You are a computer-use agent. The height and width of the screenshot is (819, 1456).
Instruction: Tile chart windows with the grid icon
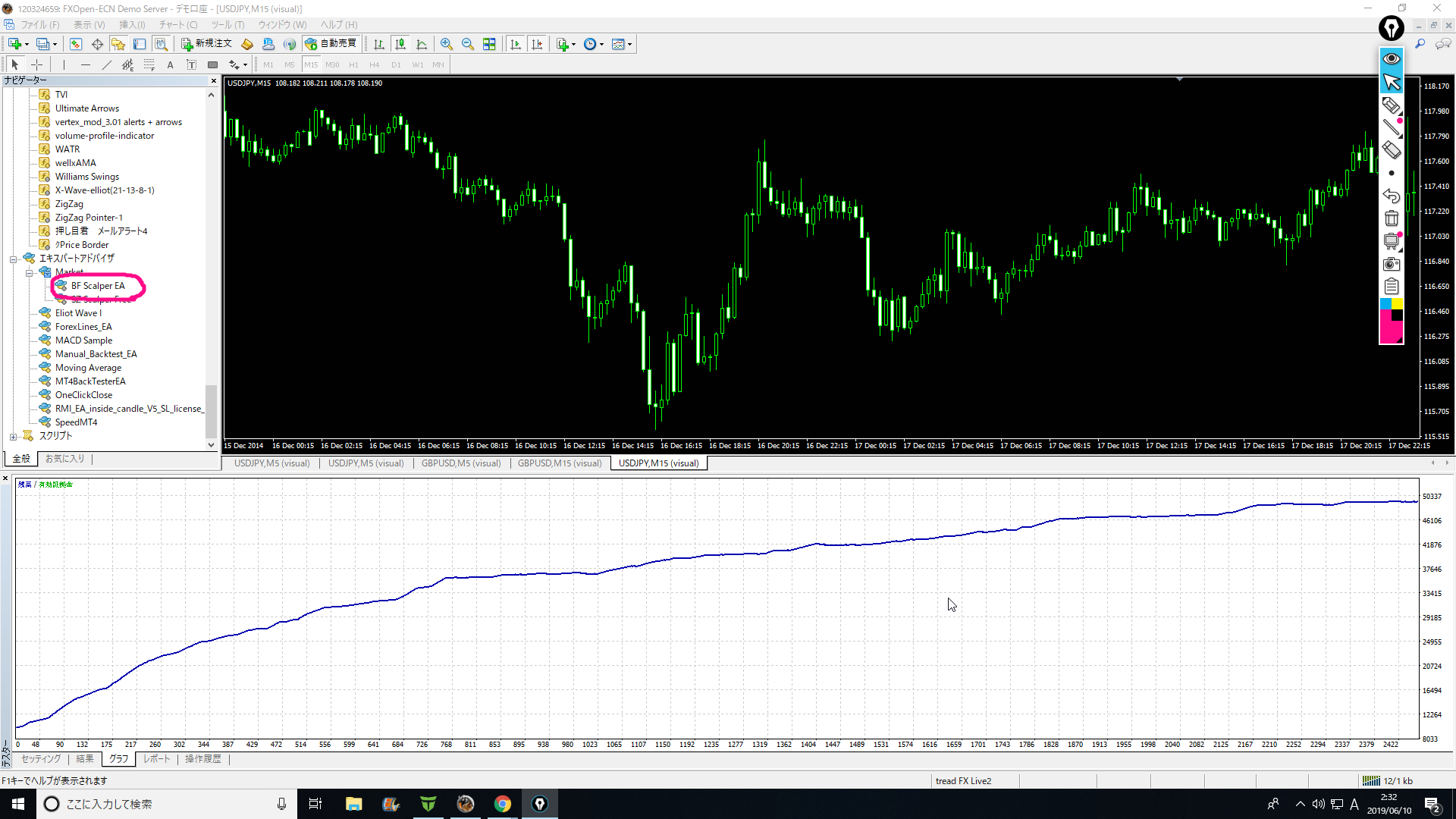(x=489, y=44)
